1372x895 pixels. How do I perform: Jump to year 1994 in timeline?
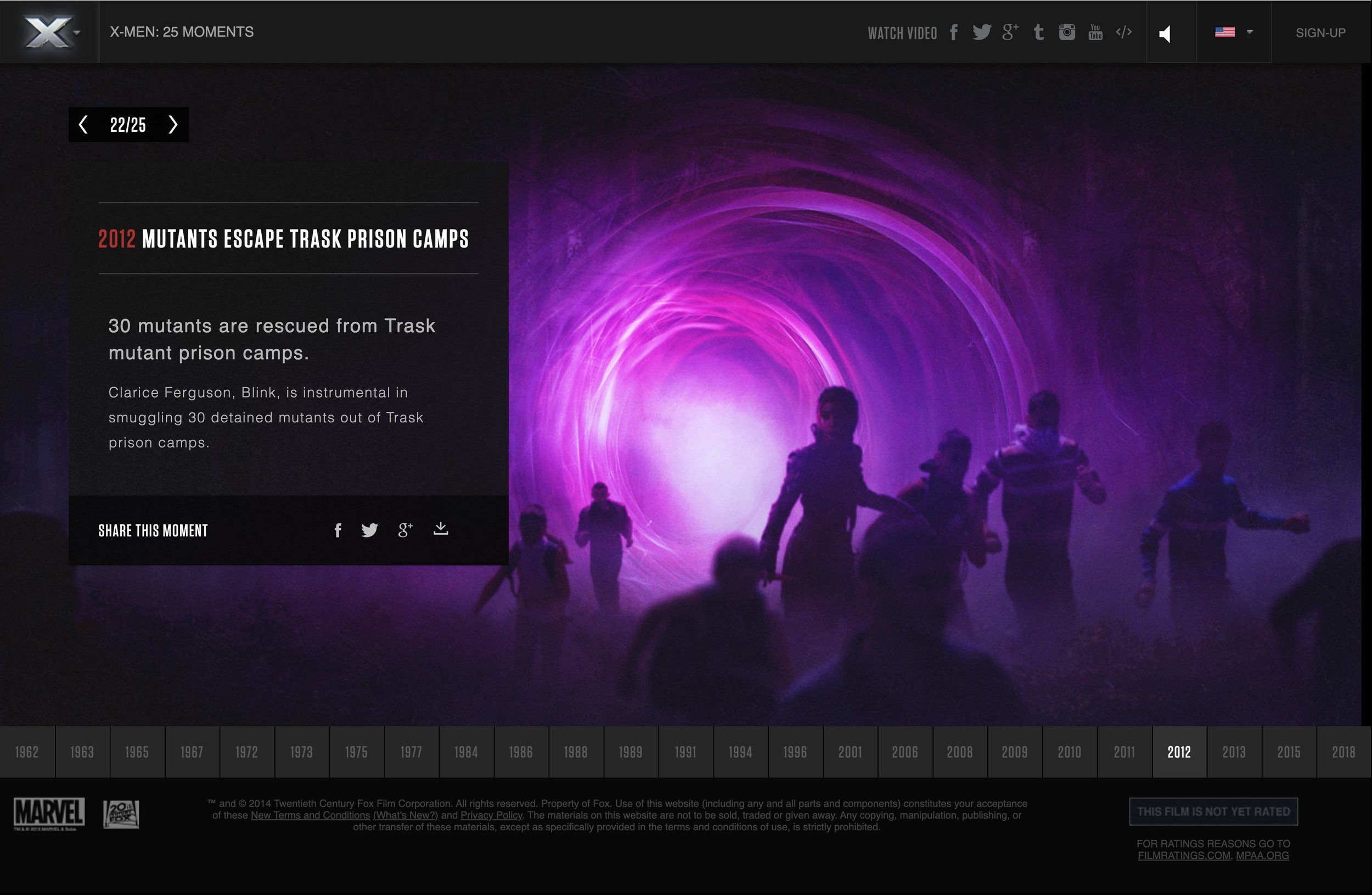[740, 752]
